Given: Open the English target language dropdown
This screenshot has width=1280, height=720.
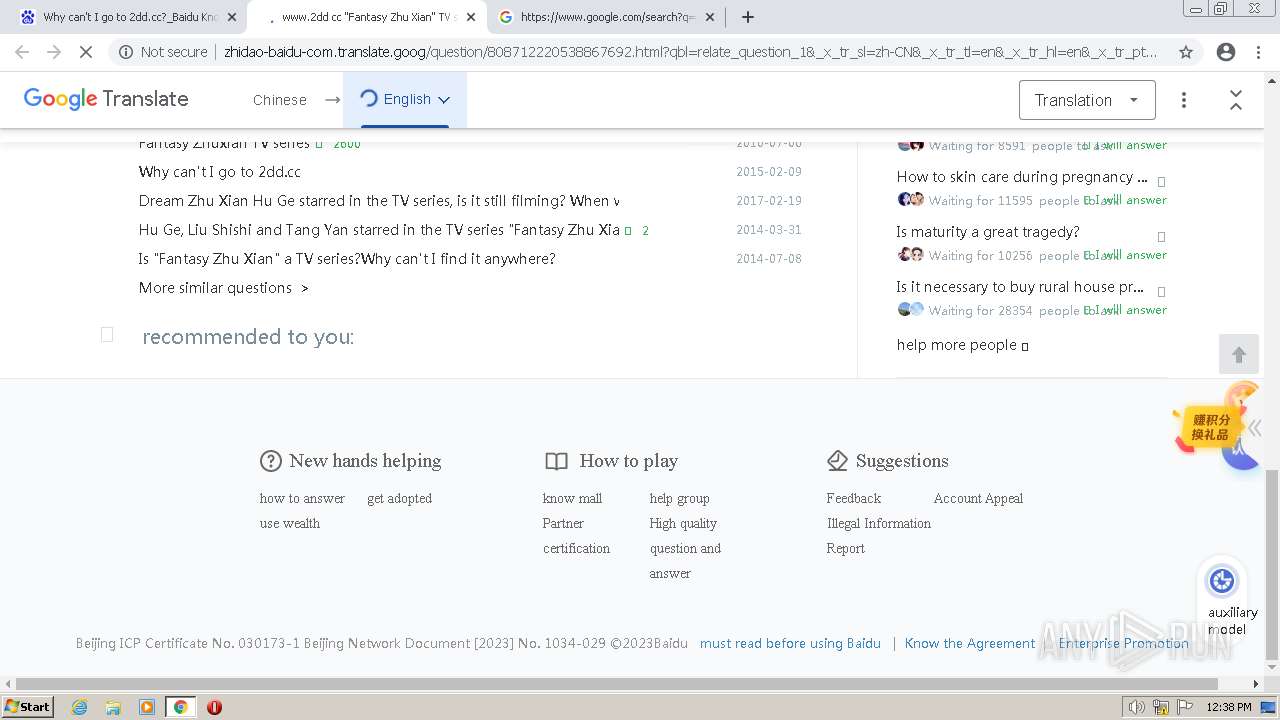Looking at the screenshot, I should point(405,99).
